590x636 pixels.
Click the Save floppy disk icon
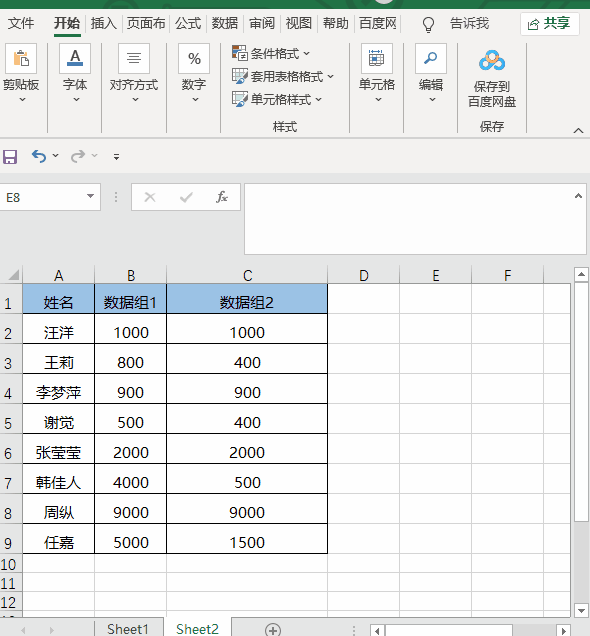coord(10,157)
